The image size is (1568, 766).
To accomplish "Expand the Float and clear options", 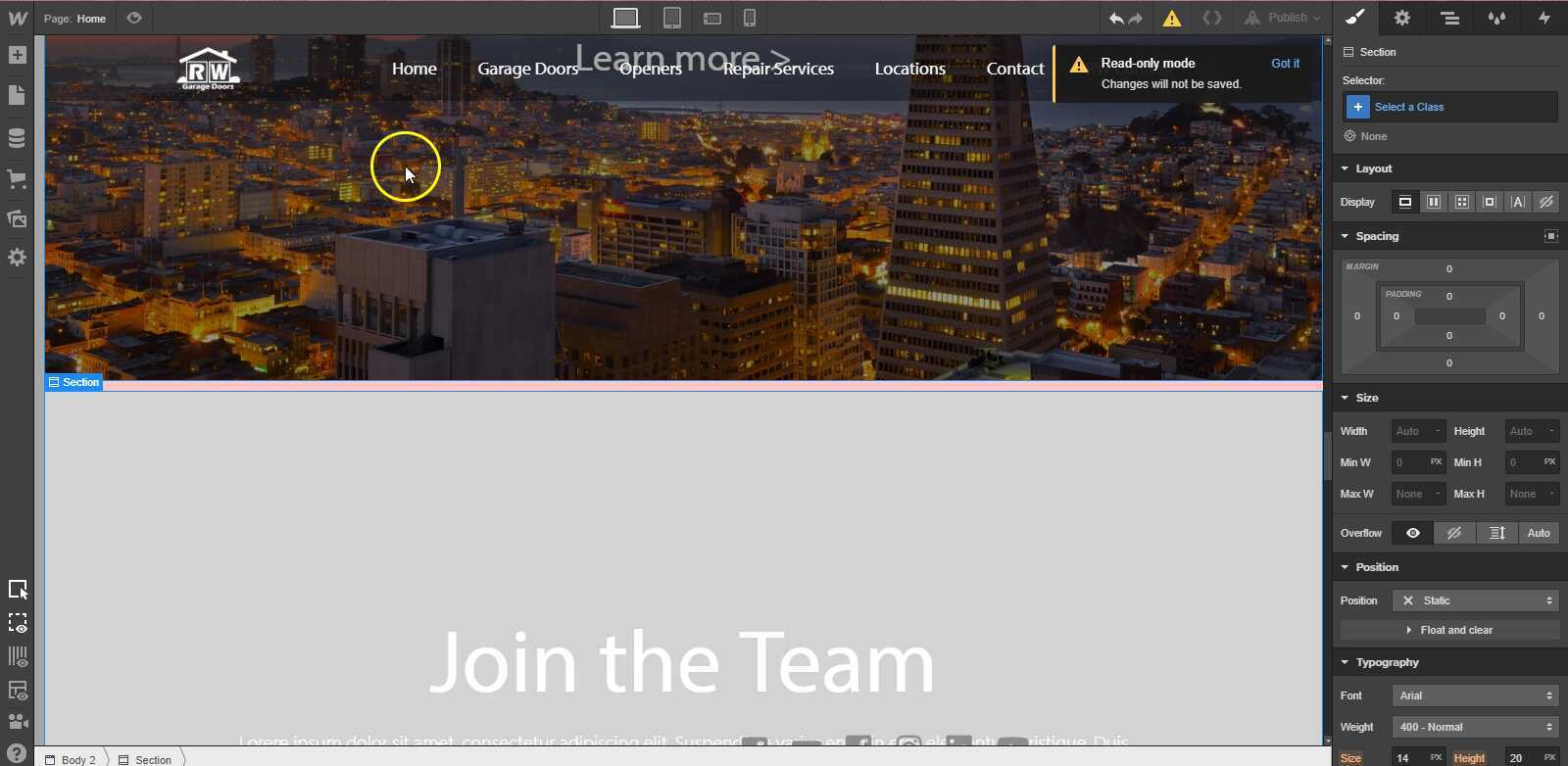I will click(1449, 630).
